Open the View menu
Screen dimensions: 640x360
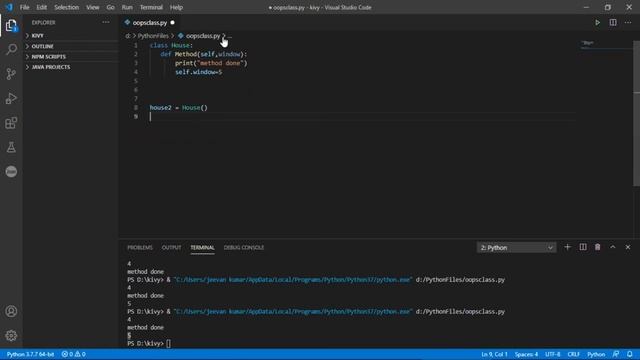(x=93, y=7)
